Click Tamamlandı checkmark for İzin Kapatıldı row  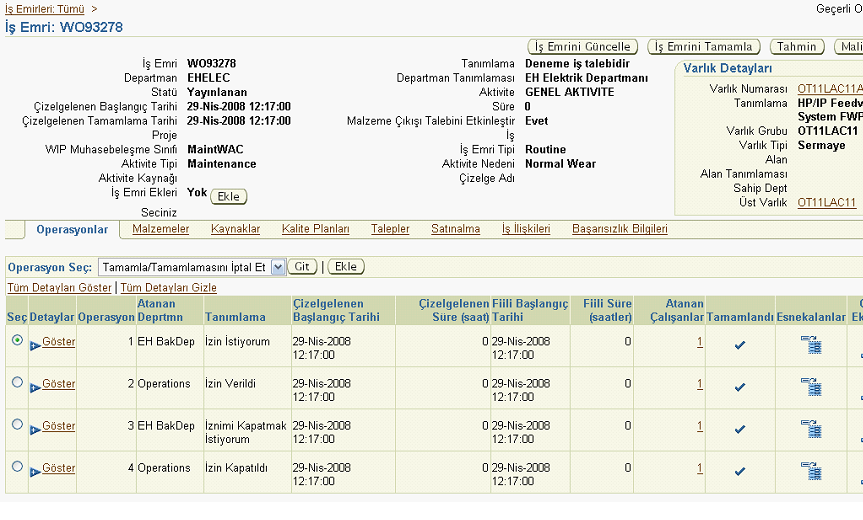(740, 471)
